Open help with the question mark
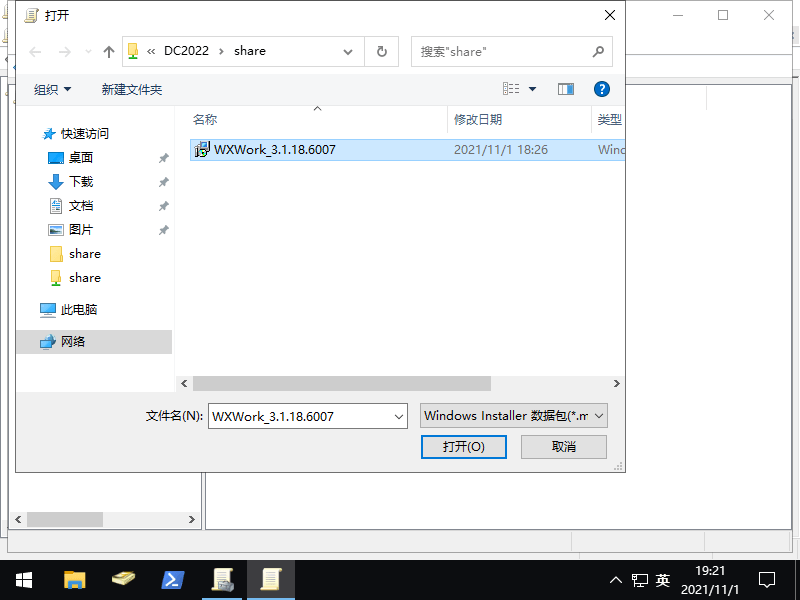The width and height of the screenshot is (800, 600). (602, 89)
